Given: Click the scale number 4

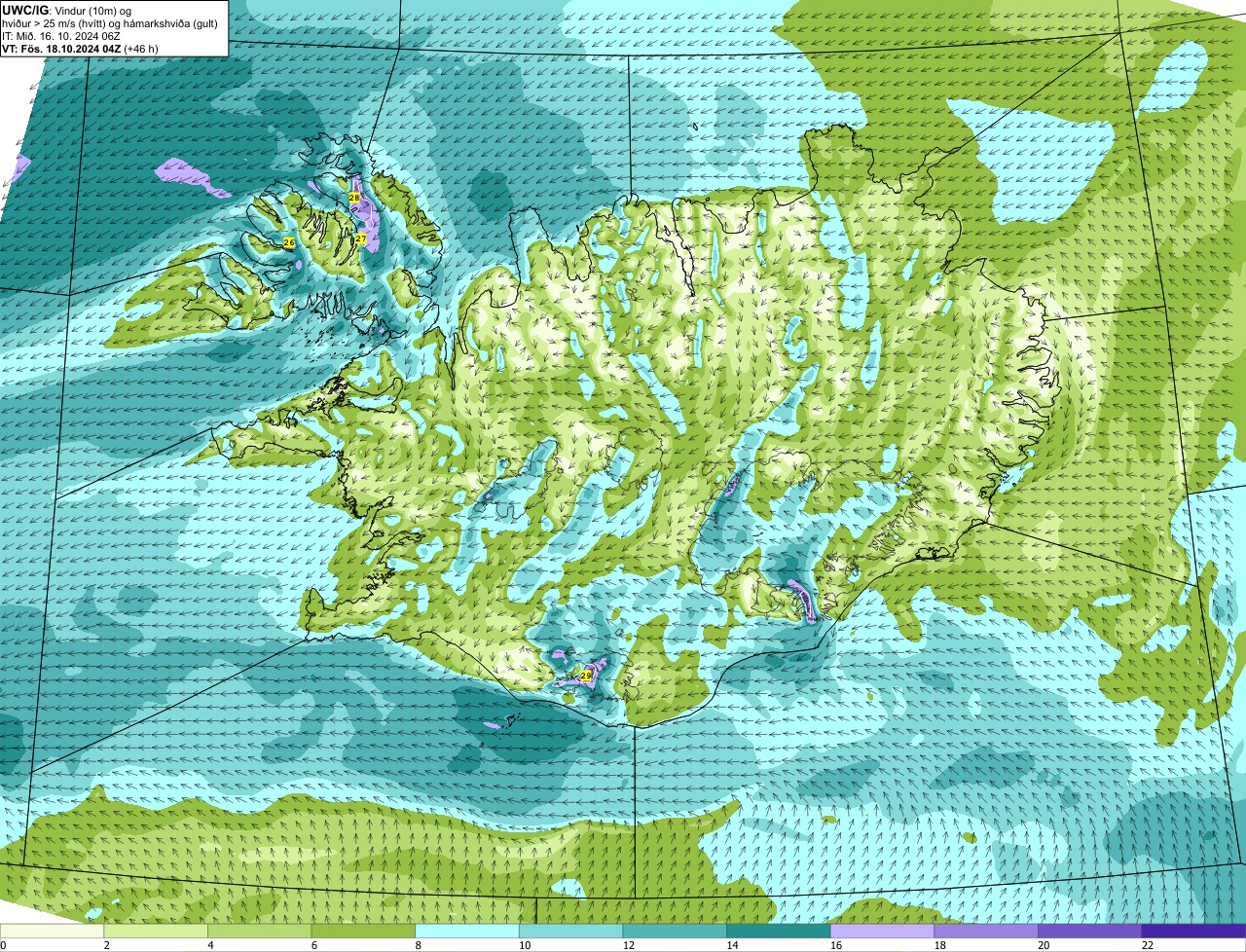Looking at the screenshot, I should (210, 945).
